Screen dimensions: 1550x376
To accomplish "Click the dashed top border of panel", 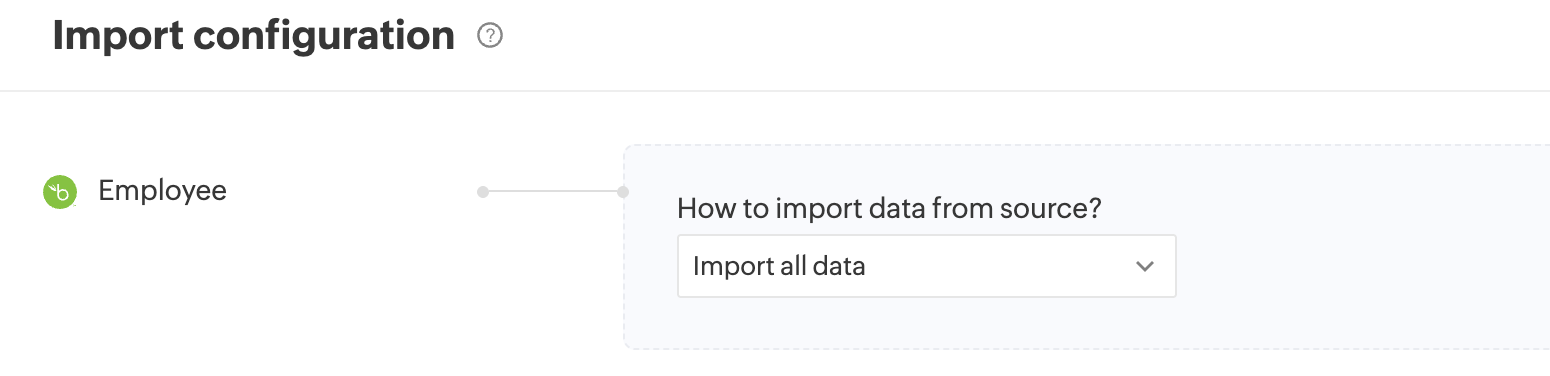I will (x=1087, y=146).
